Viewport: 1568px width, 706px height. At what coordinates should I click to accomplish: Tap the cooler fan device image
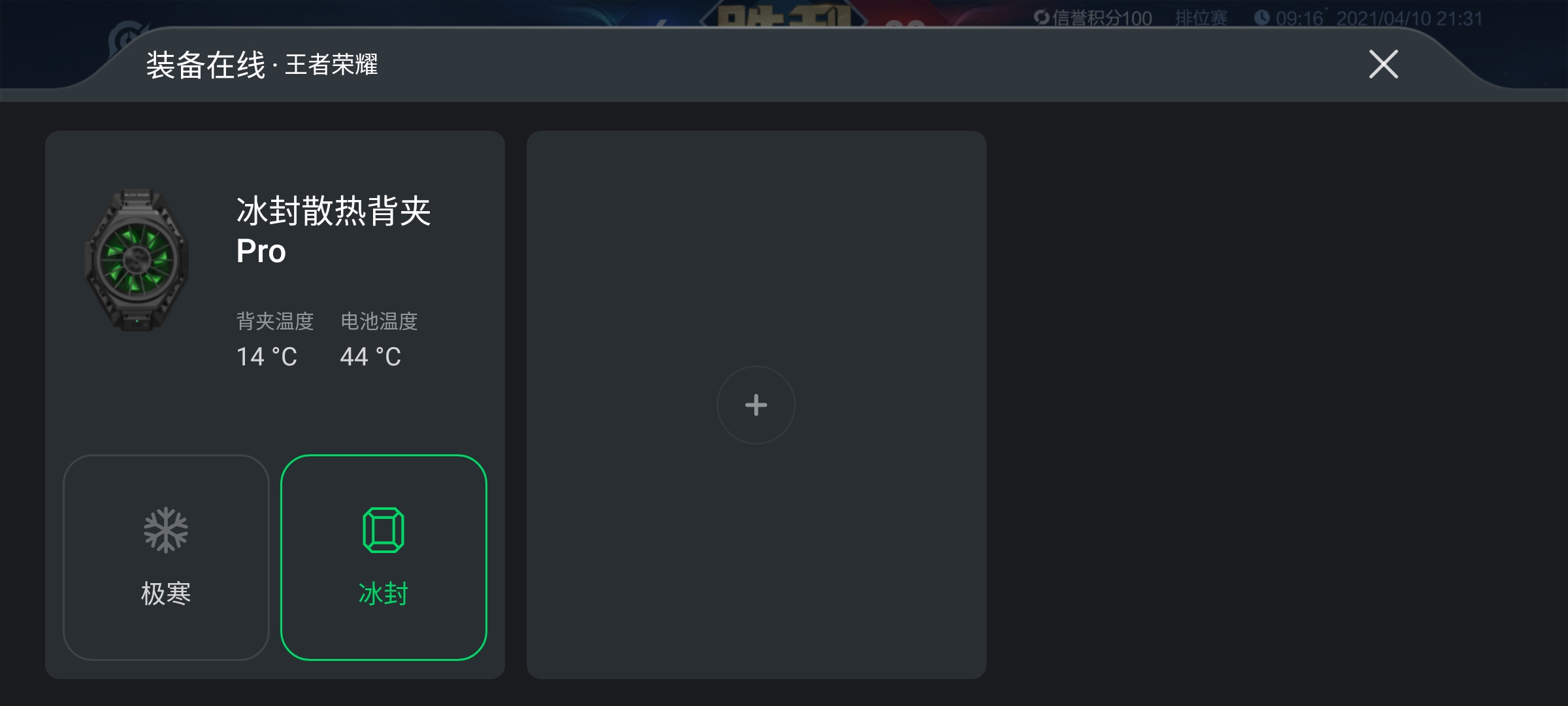pos(137,260)
